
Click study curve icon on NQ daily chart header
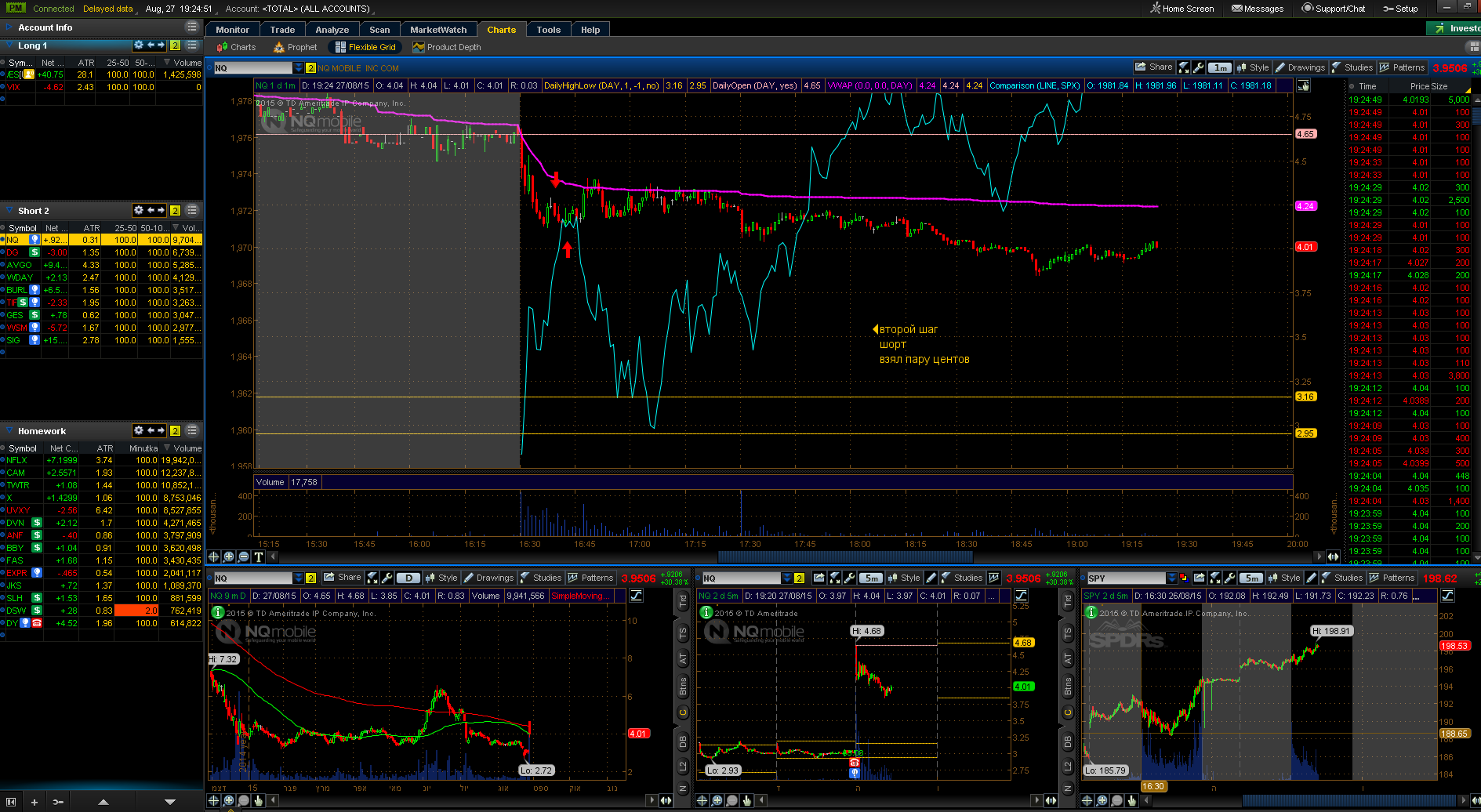click(x=636, y=596)
